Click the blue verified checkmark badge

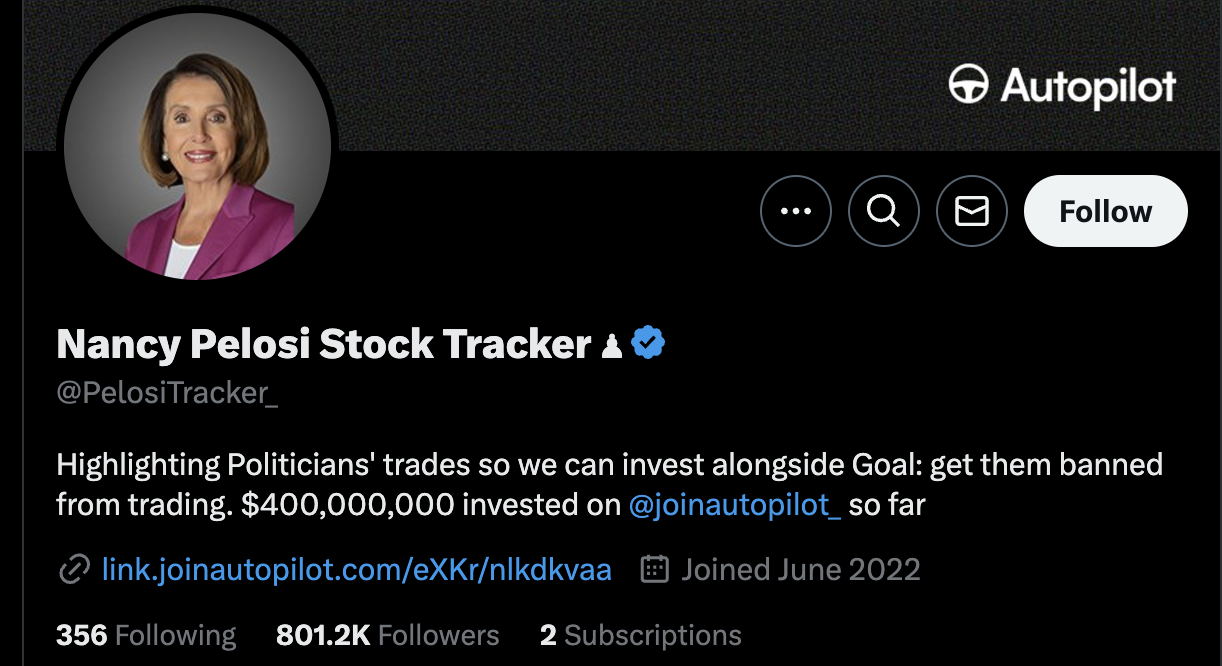(x=649, y=344)
